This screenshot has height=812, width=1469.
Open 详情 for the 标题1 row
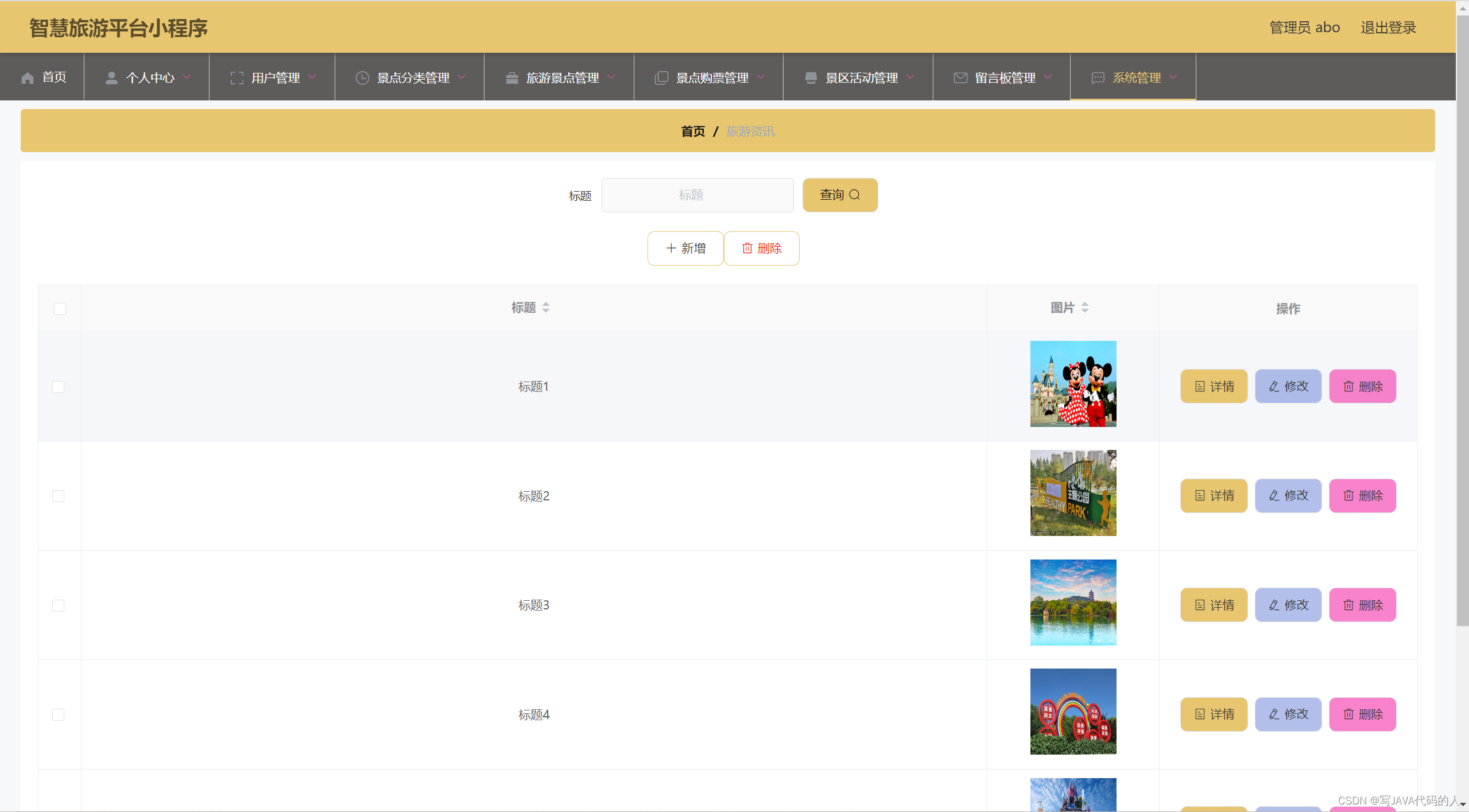[1214, 386]
